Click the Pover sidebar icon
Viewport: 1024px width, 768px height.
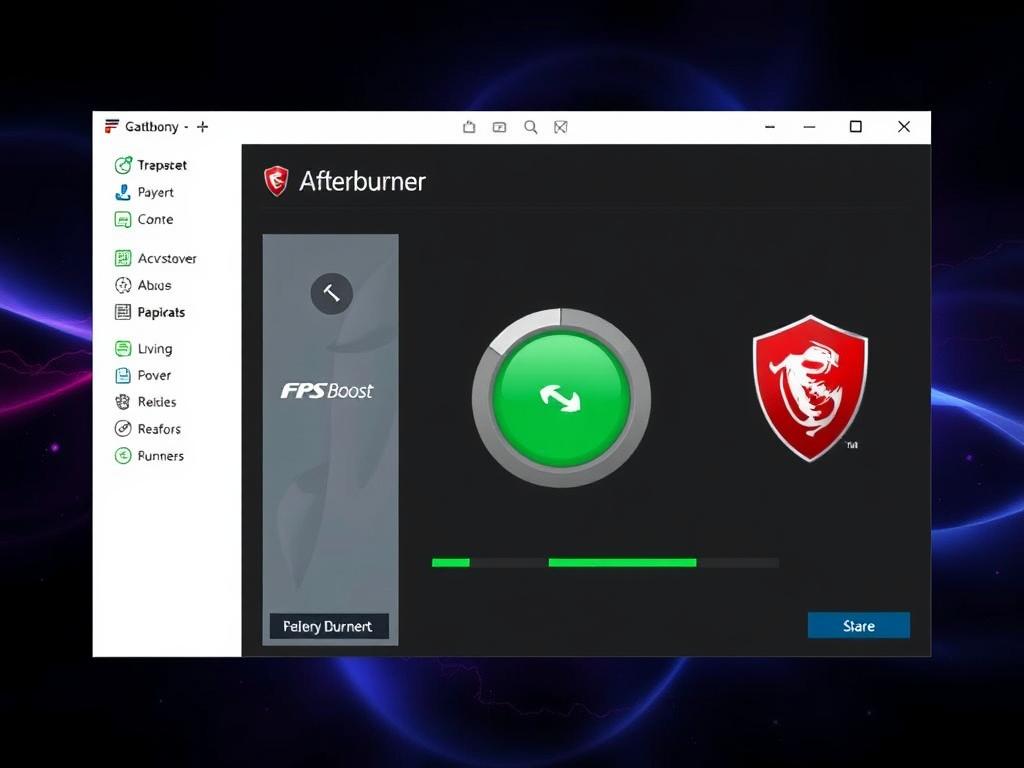(123, 376)
